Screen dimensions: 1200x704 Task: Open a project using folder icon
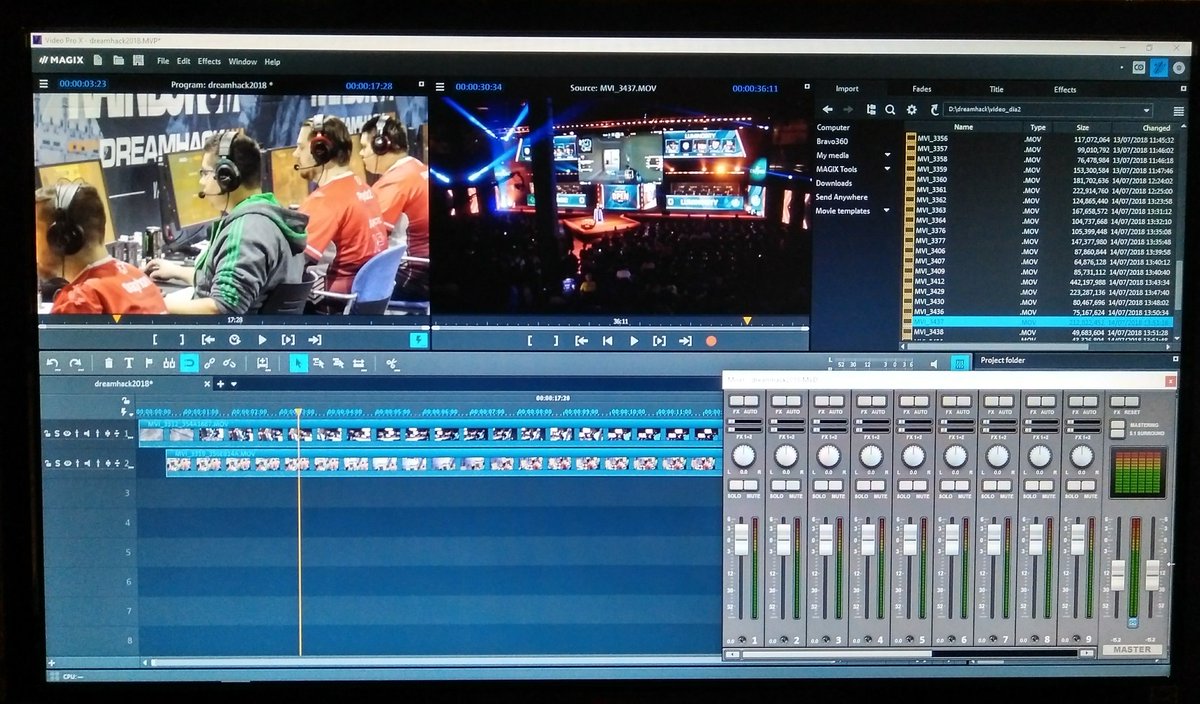coord(118,61)
